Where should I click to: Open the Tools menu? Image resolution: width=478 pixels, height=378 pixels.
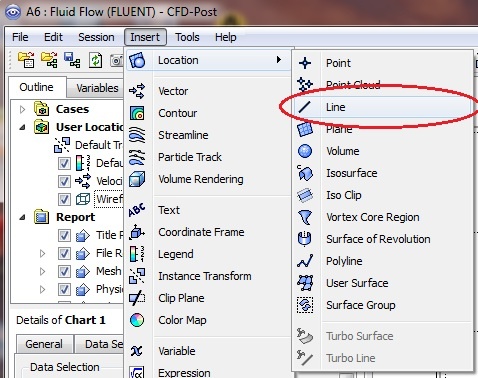[x=187, y=37]
